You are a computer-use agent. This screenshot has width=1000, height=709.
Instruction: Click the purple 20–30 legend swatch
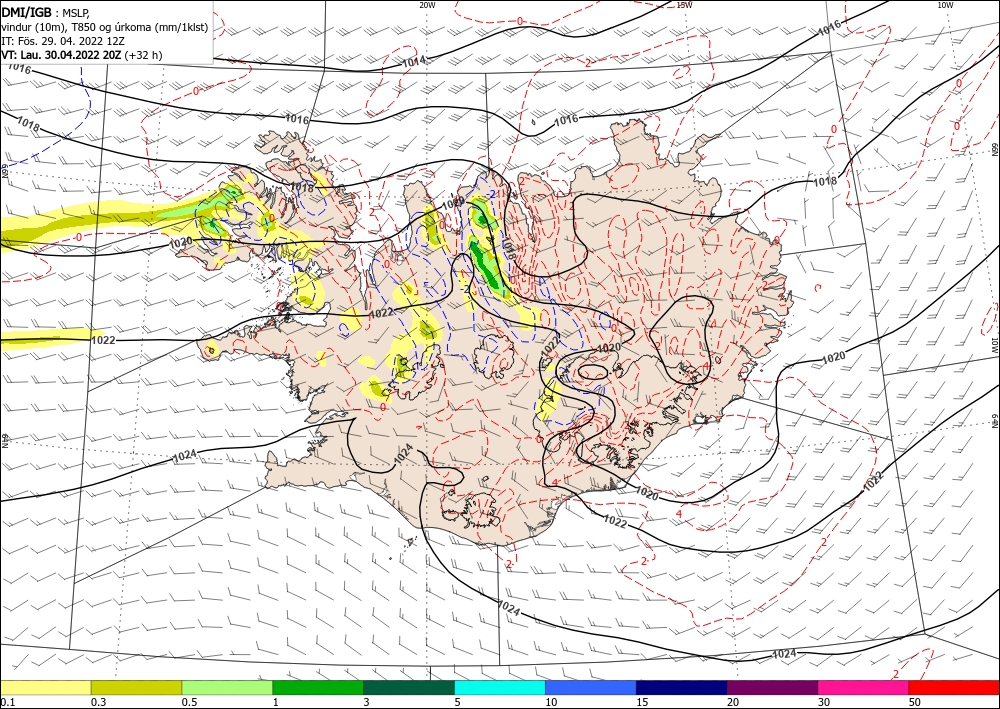(x=772, y=687)
